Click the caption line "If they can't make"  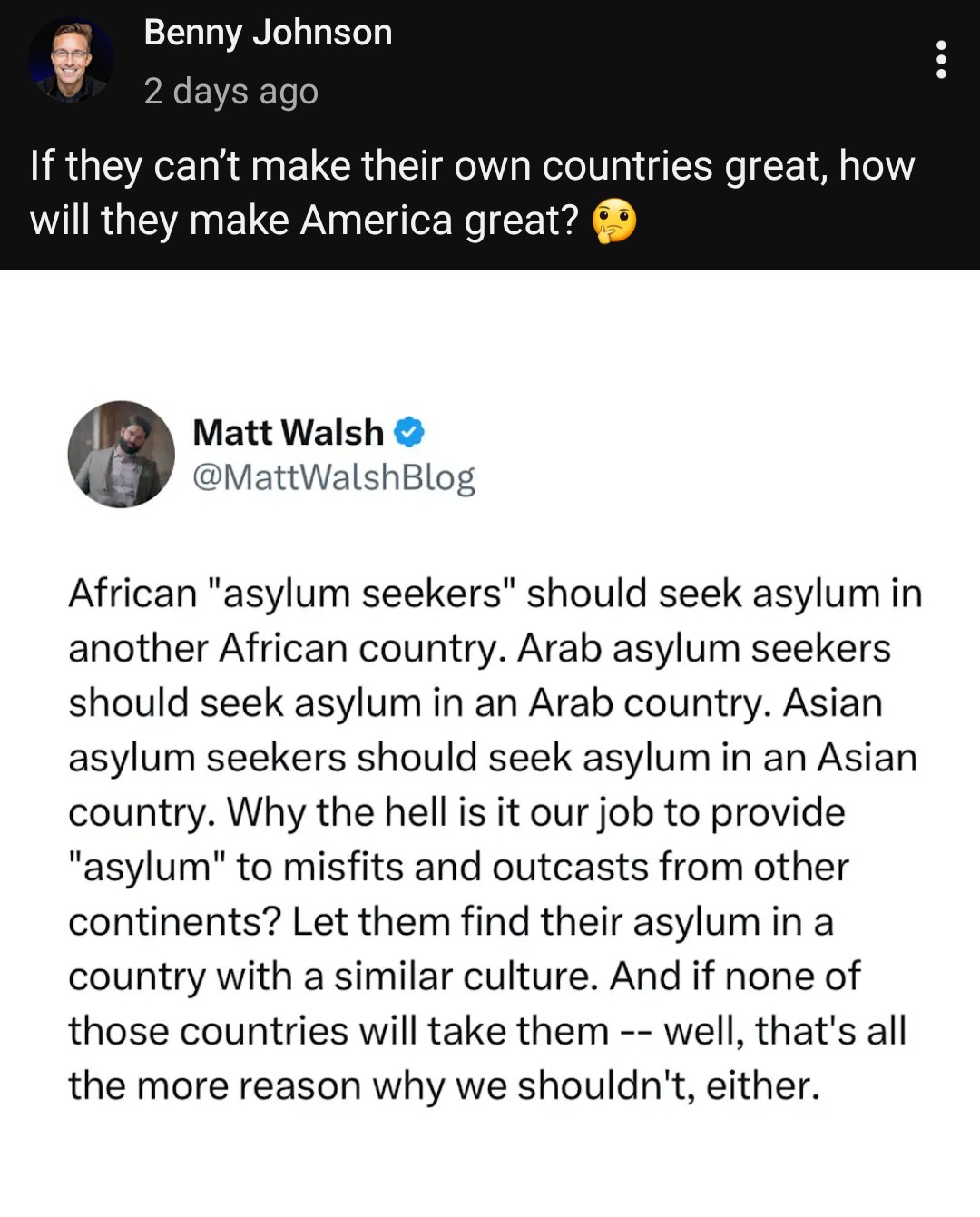coord(472,166)
